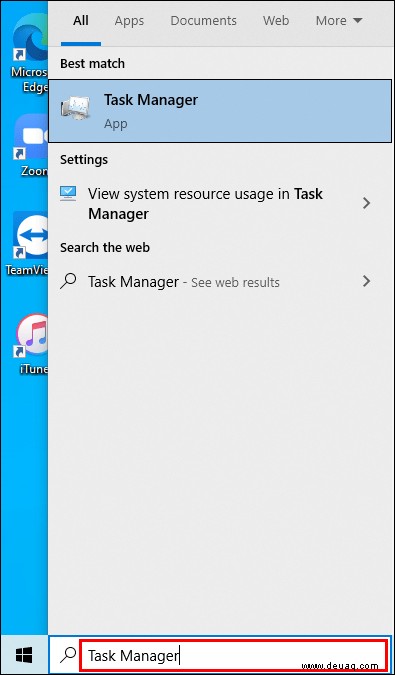Open Microsoft Edge desktop shortcut

pos(30,54)
